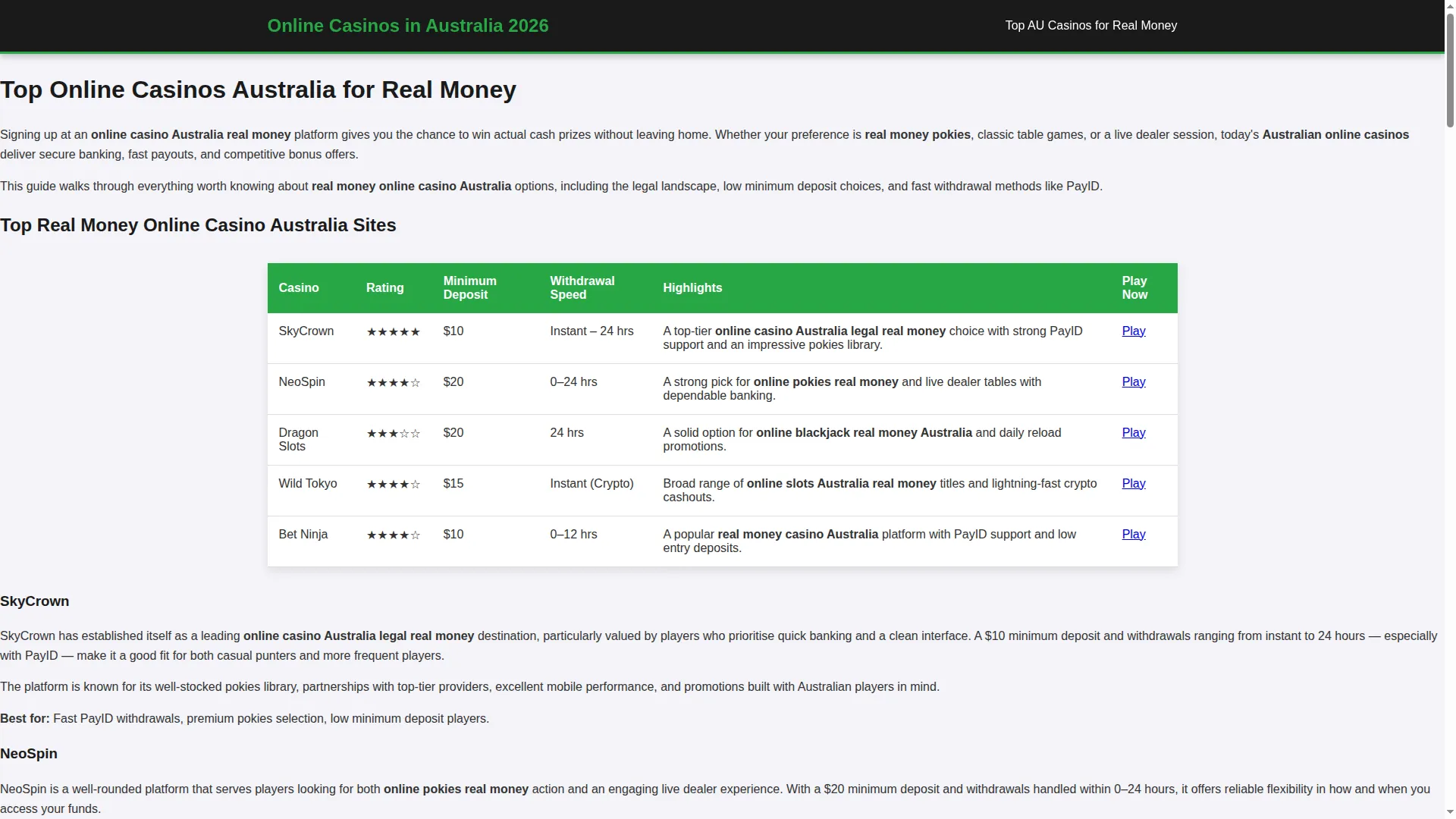
Task: Click the Wild Tokyo highlights description
Action: click(x=880, y=491)
